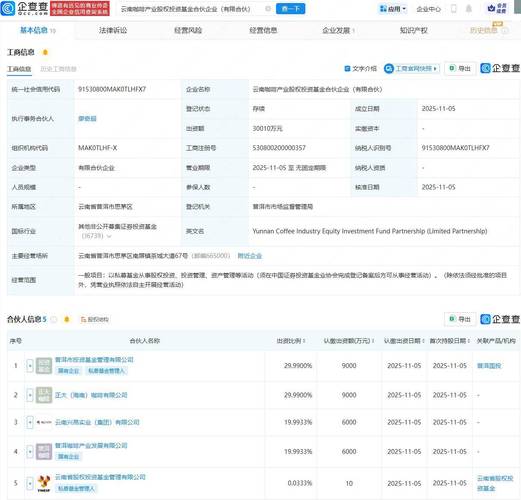This screenshot has height=500, width=521.
Task: Click the info icon next to 历史信息 tab
Action: [505, 31]
